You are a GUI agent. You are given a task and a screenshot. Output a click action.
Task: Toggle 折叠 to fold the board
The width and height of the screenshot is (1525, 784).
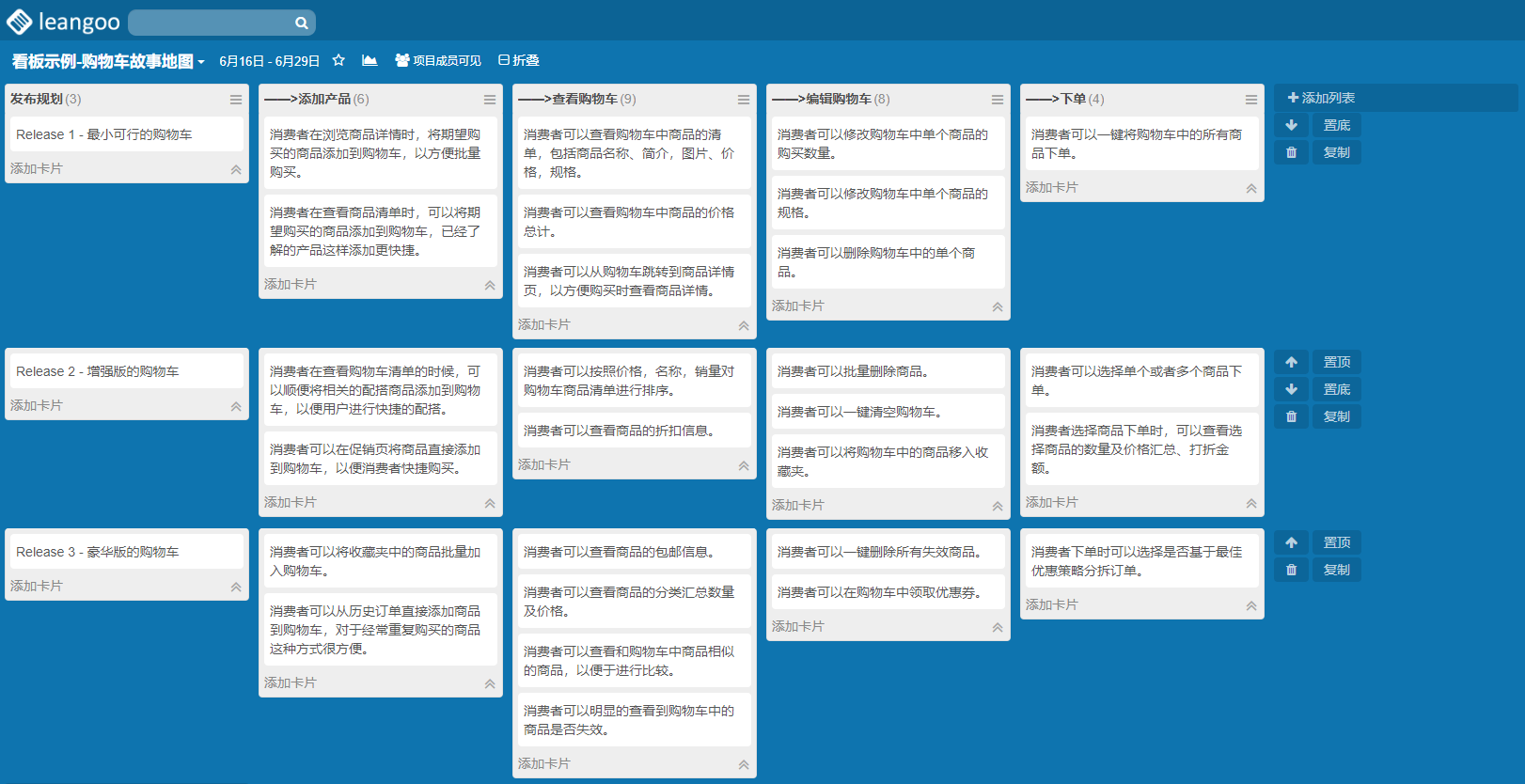pyautogui.click(x=518, y=60)
